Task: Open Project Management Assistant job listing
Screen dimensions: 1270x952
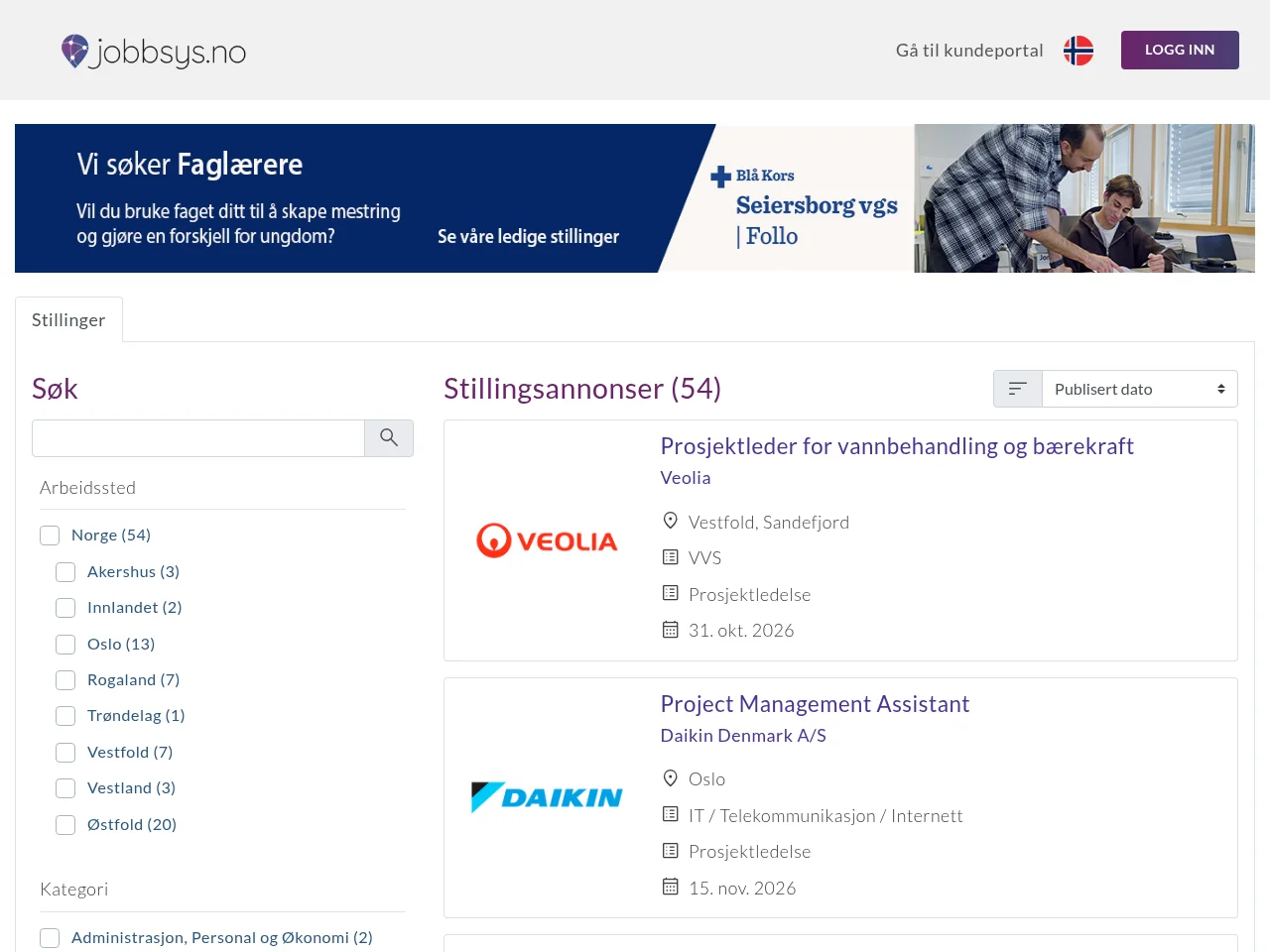Action: pos(815,704)
